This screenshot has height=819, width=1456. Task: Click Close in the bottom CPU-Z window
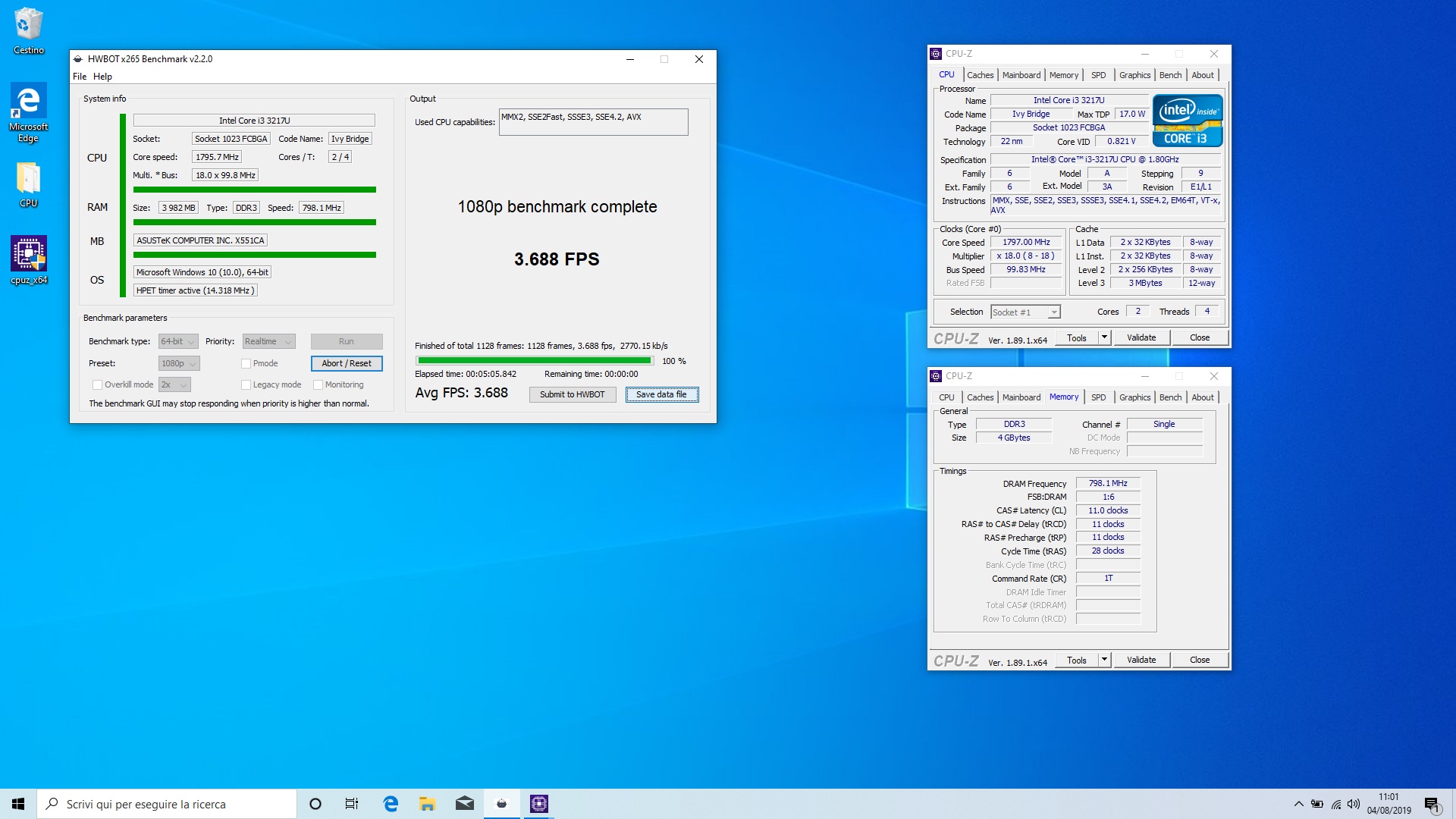pyautogui.click(x=1200, y=661)
